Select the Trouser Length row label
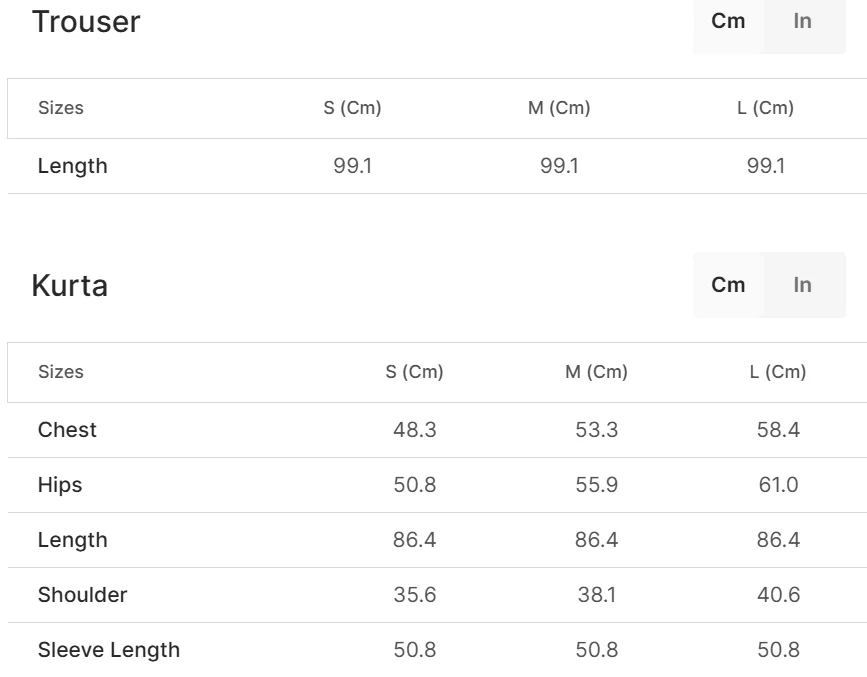Image resolution: width=867 pixels, height=677 pixels. point(72,166)
